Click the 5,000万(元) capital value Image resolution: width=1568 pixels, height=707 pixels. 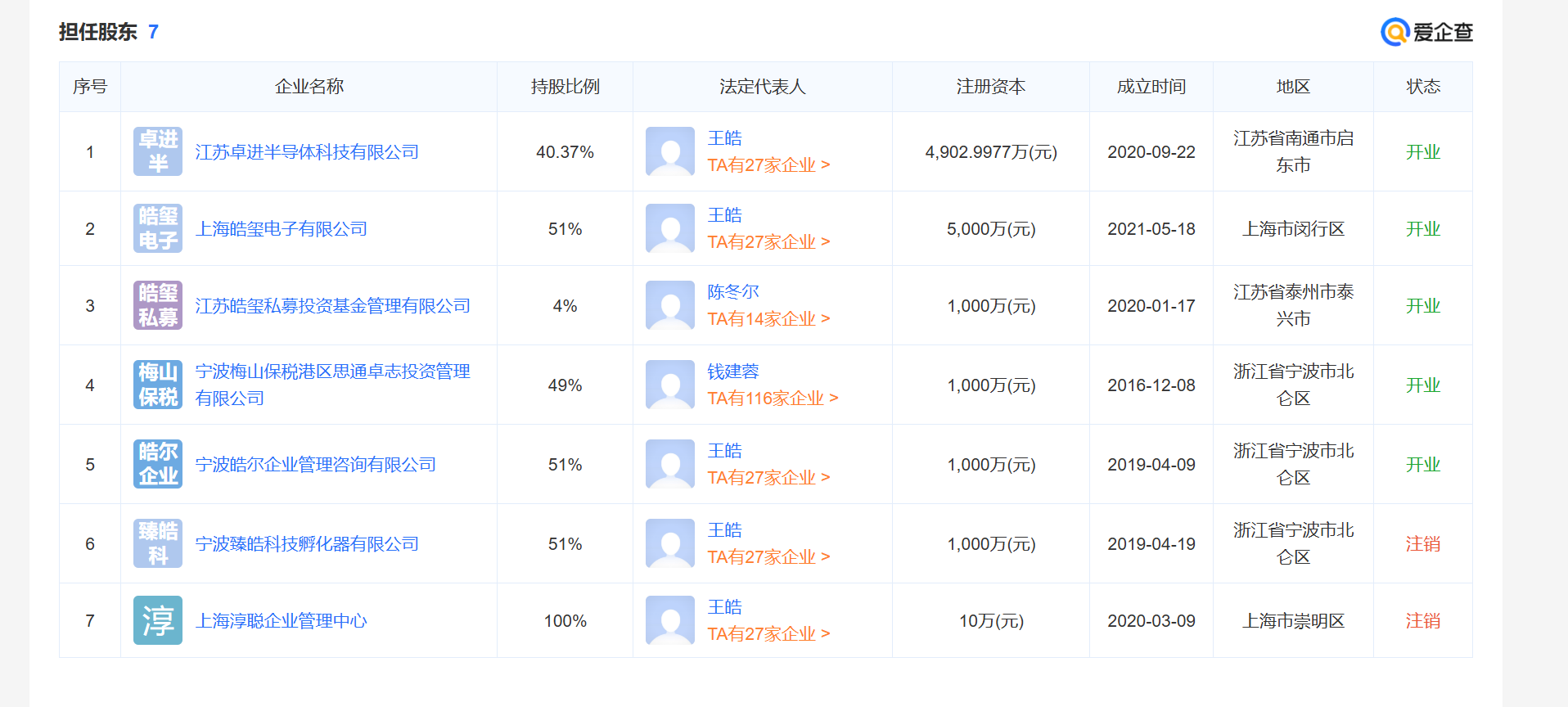(991, 229)
